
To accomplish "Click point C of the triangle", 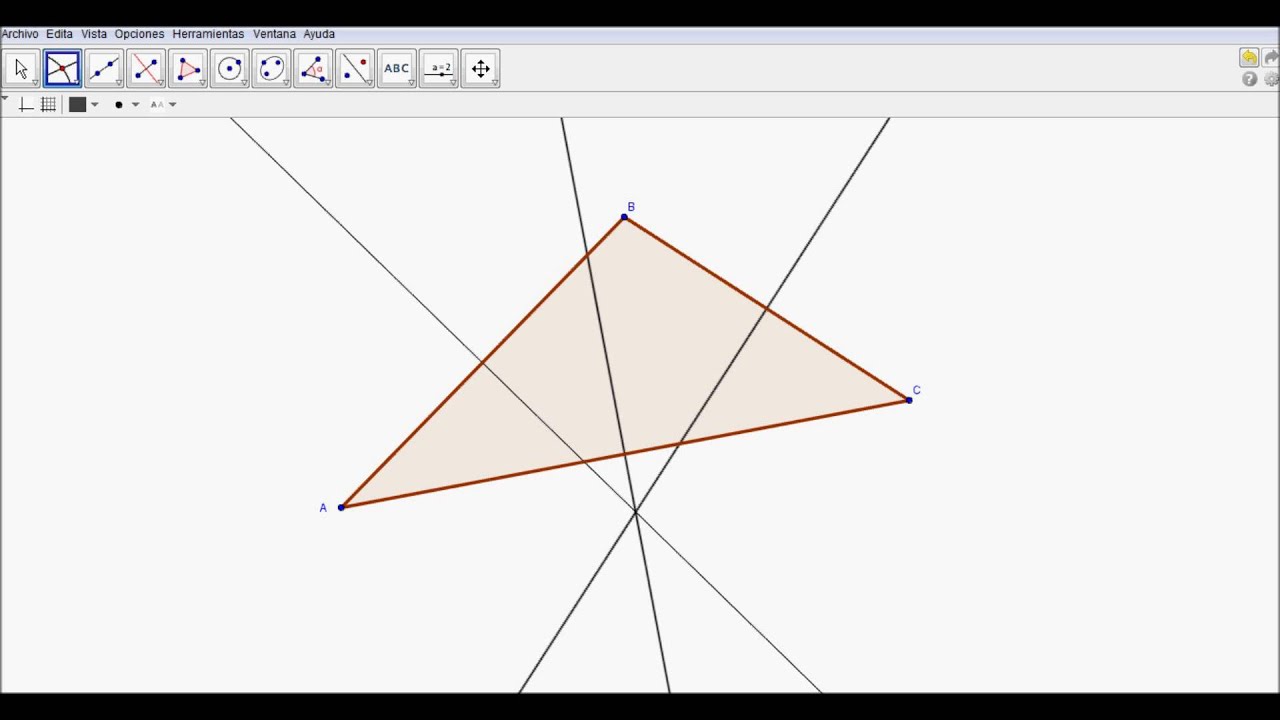I will (x=909, y=400).
